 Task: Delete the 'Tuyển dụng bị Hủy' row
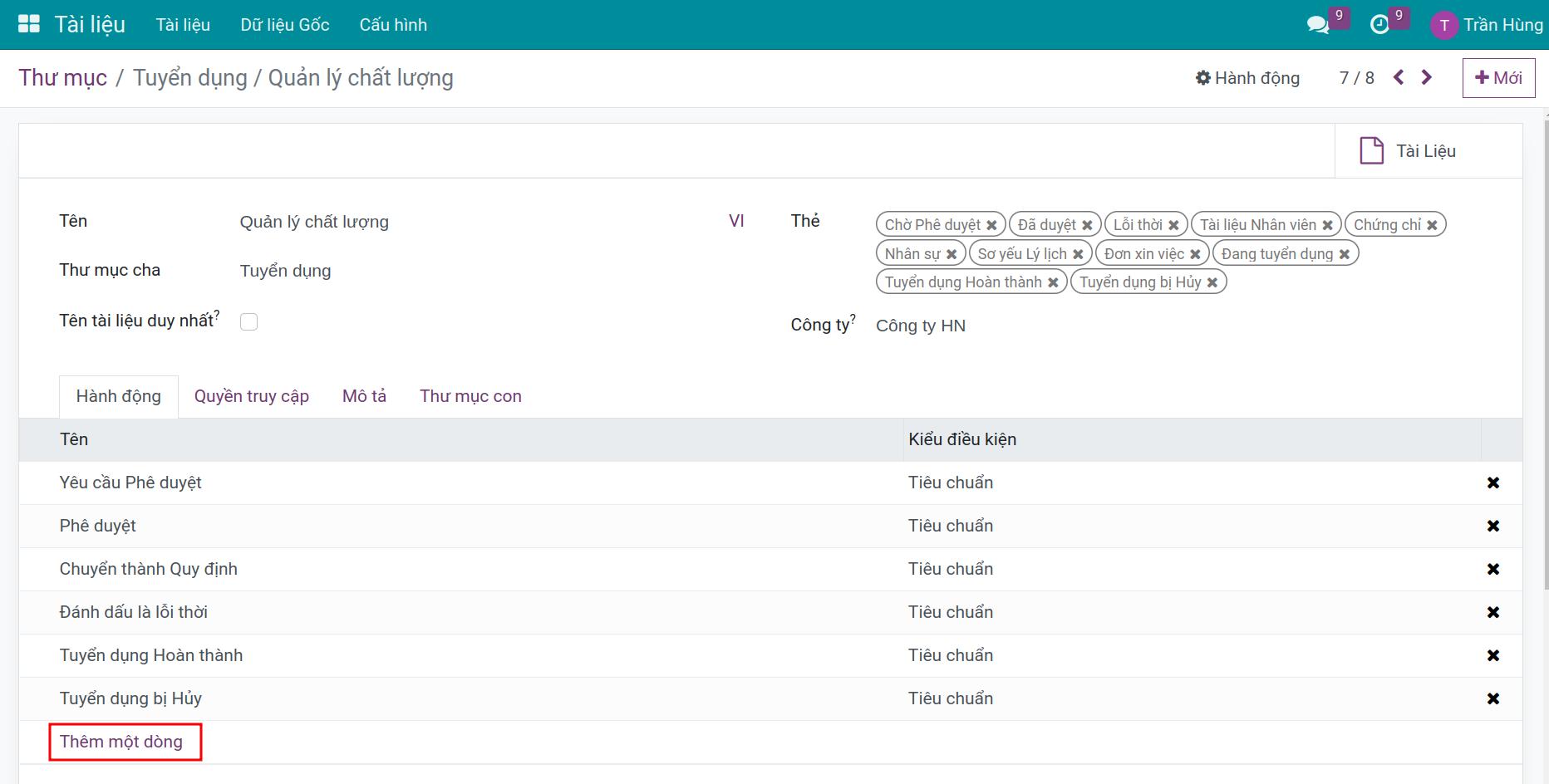(x=1493, y=698)
